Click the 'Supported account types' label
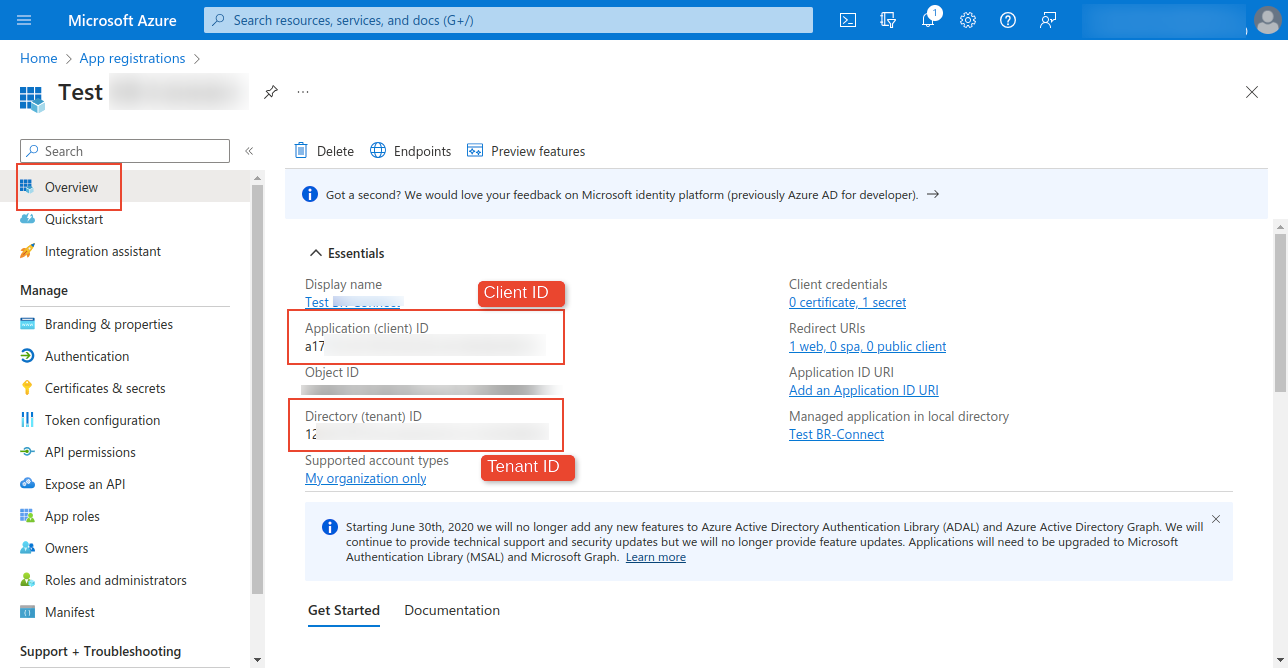1288x668 pixels. click(x=377, y=460)
